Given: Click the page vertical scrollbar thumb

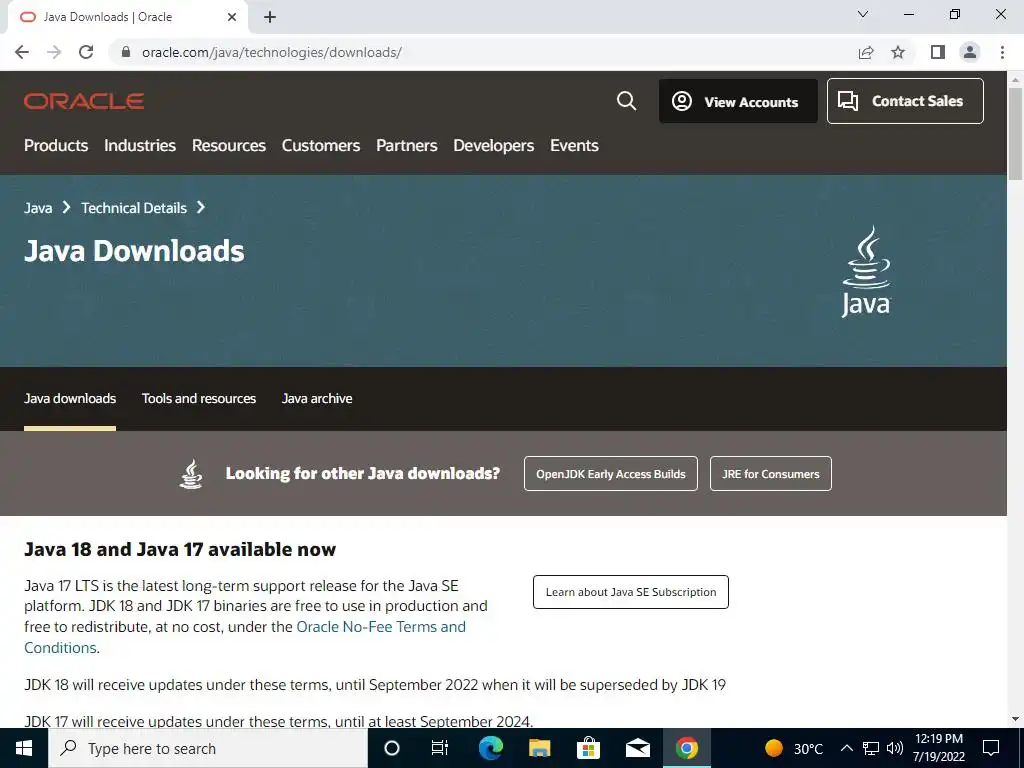Looking at the screenshot, I should (1015, 134).
